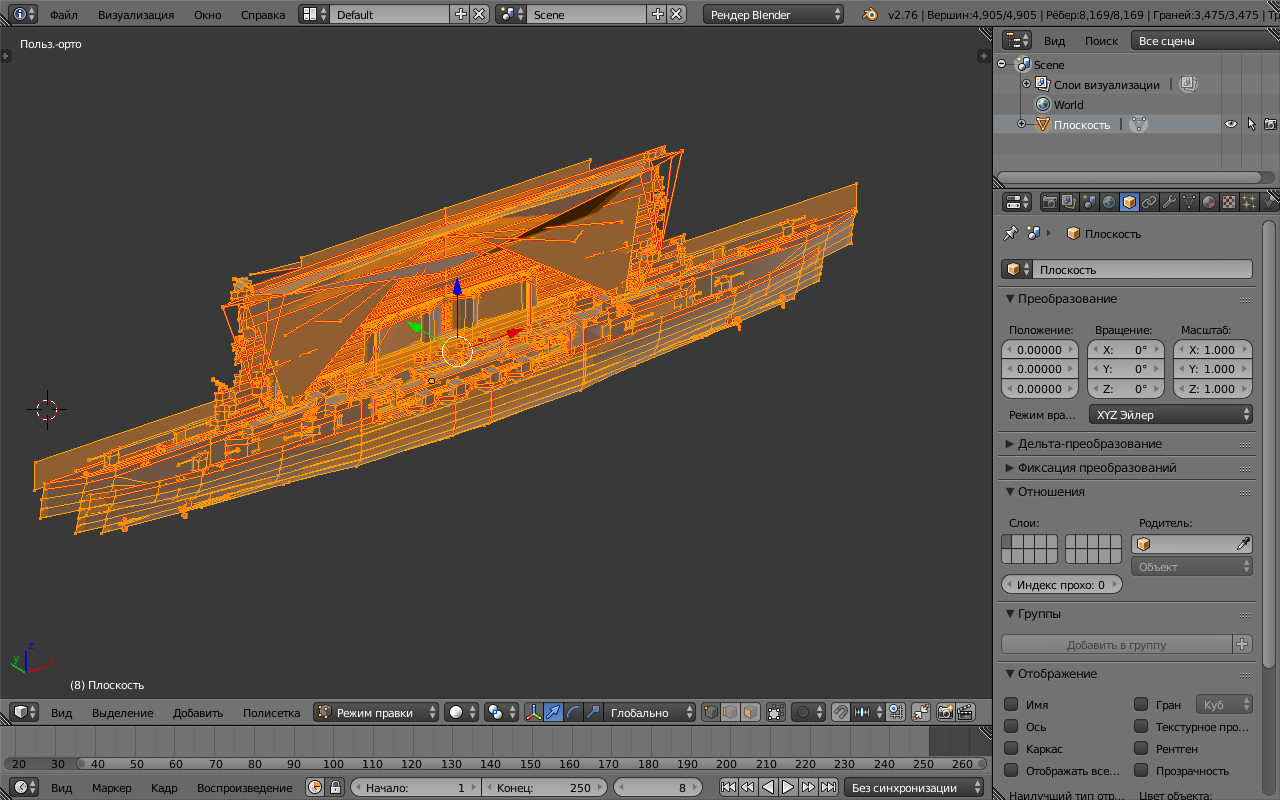
Task: Open the Render properties camera tab
Action: [x=1050, y=202]
